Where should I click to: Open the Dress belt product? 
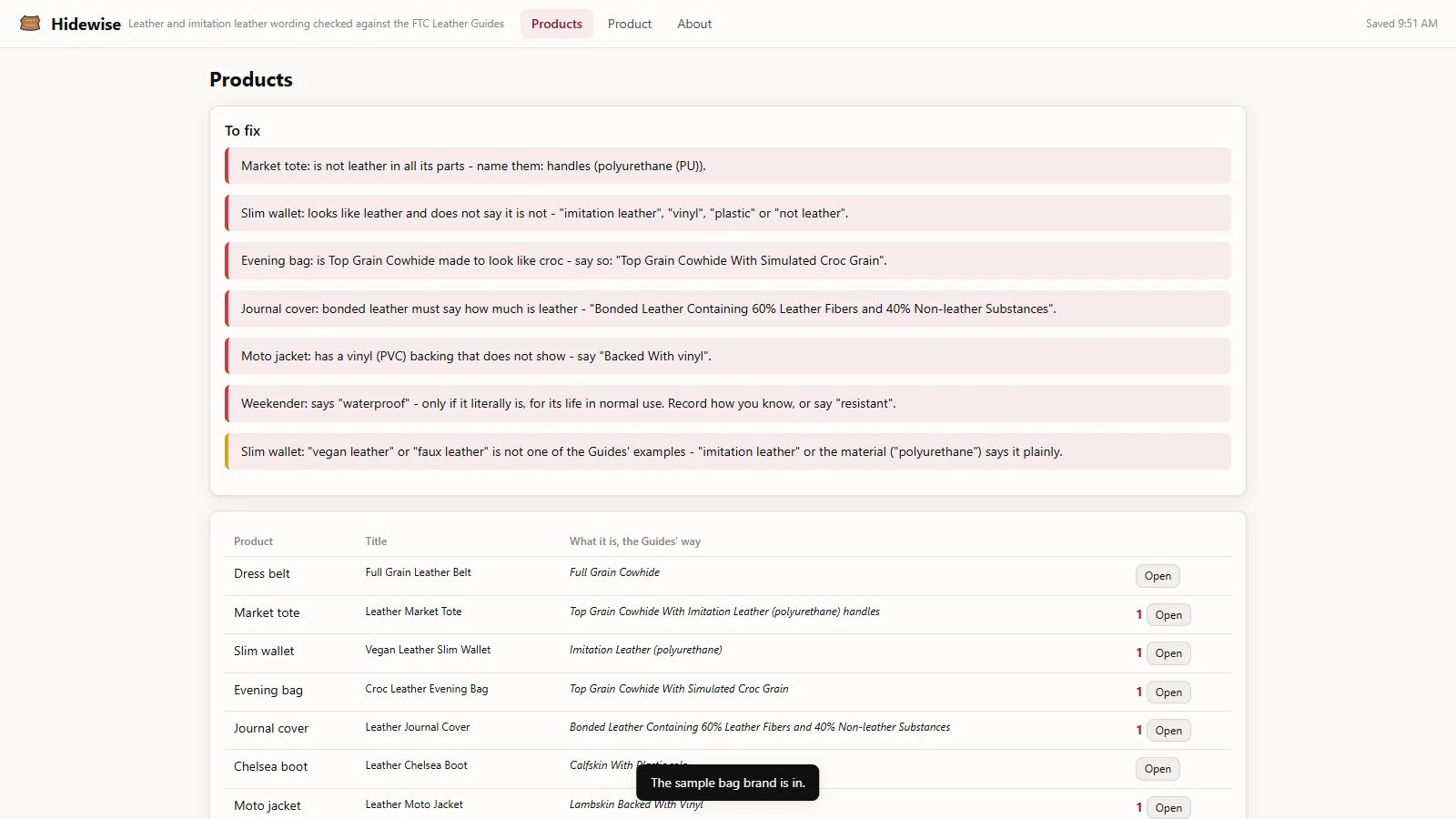tap(1158, 576)
